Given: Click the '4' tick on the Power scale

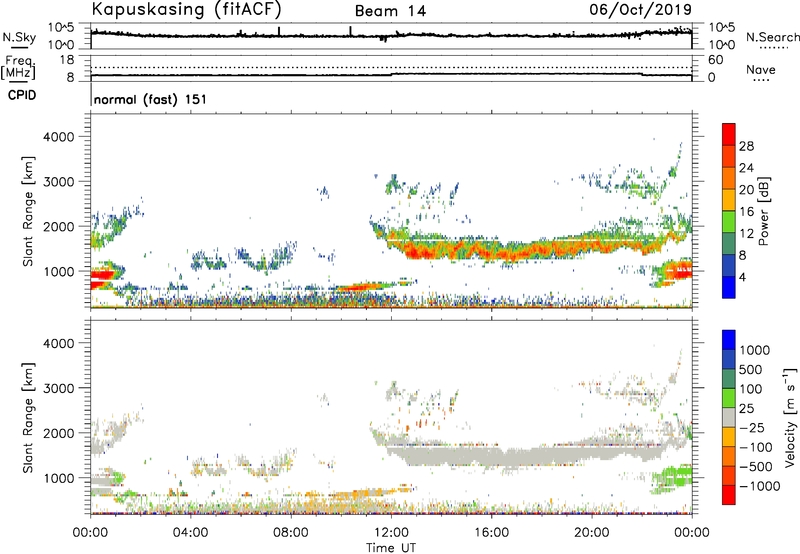Looking at the screenshot, I should coord(742,277).
